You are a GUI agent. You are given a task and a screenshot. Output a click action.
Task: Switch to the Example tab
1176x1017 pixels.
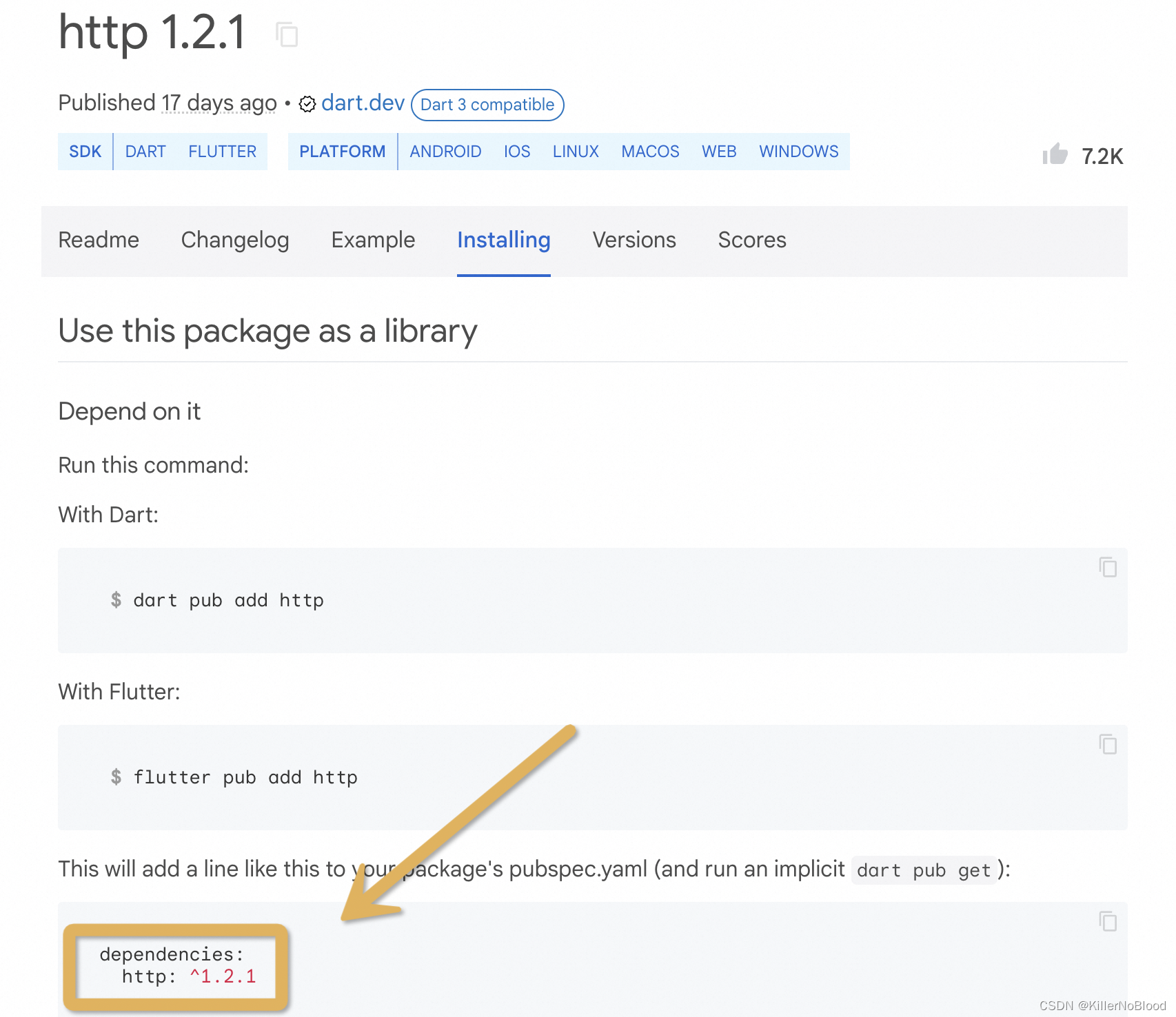coord(373,240)
